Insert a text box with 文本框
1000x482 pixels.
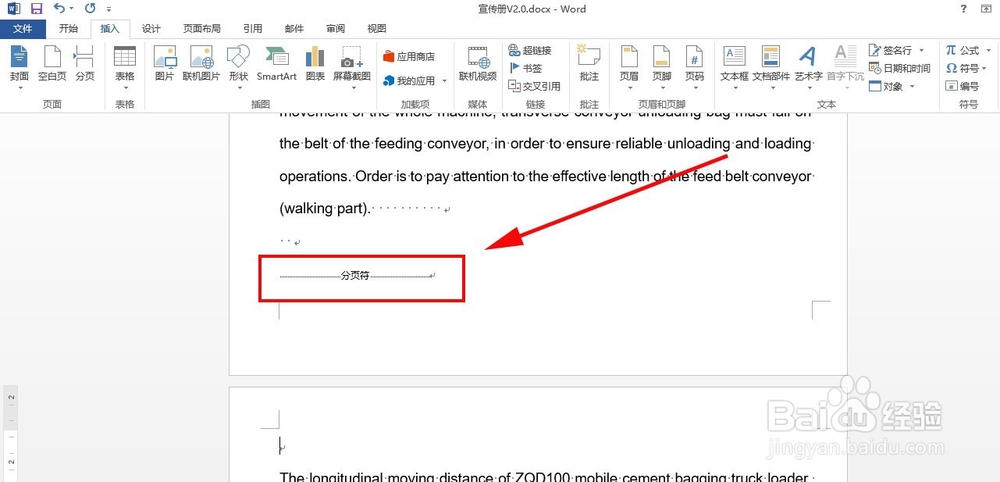point(735,67)
